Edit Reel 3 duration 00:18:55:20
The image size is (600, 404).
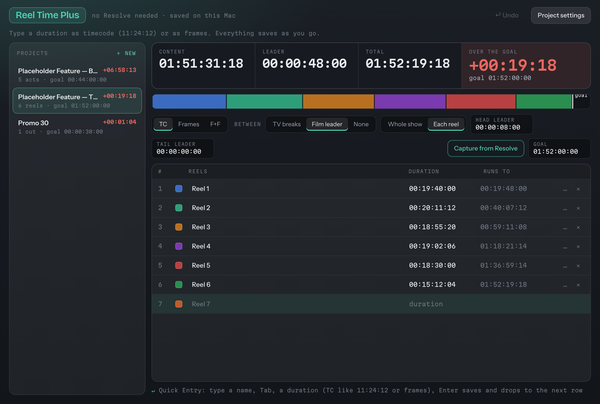[432, 227]
